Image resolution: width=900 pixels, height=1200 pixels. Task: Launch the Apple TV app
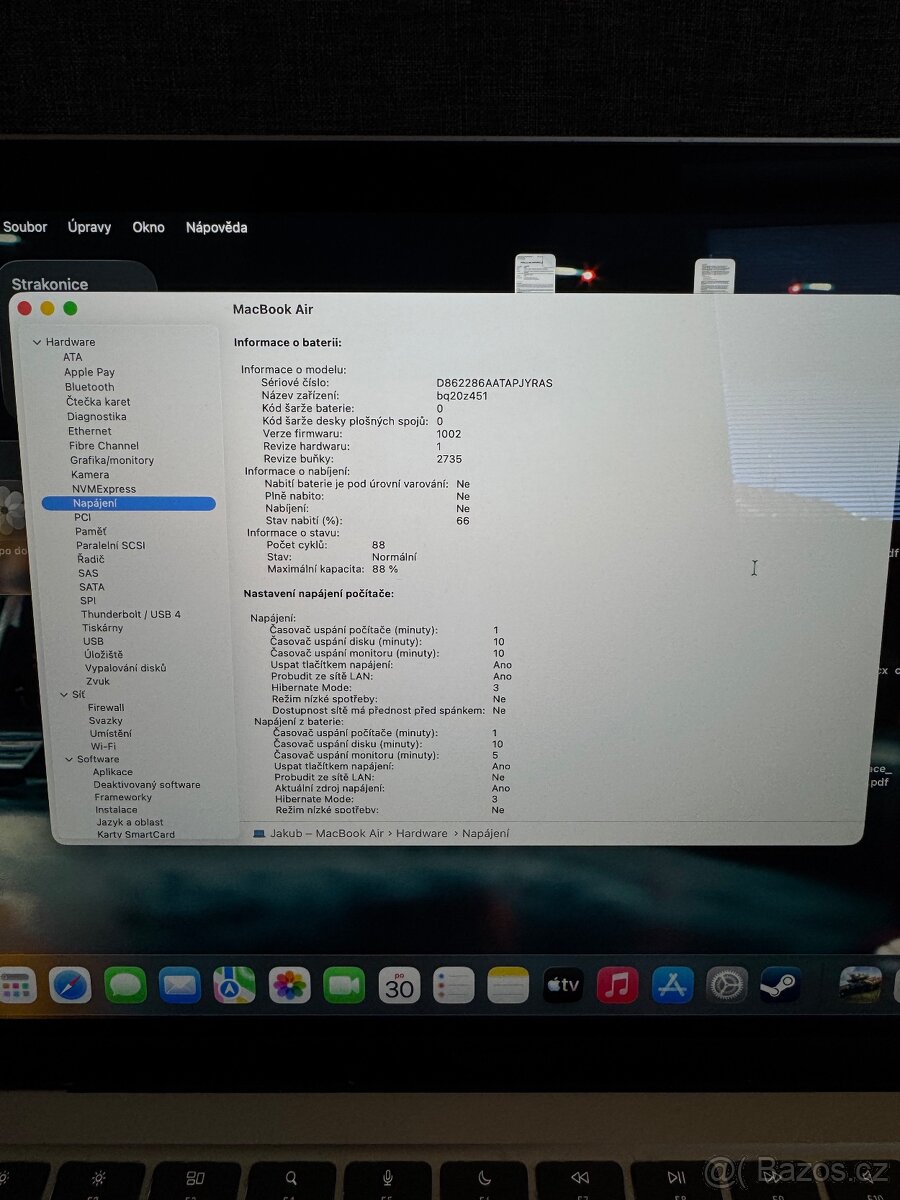click(x=563, y=985)
